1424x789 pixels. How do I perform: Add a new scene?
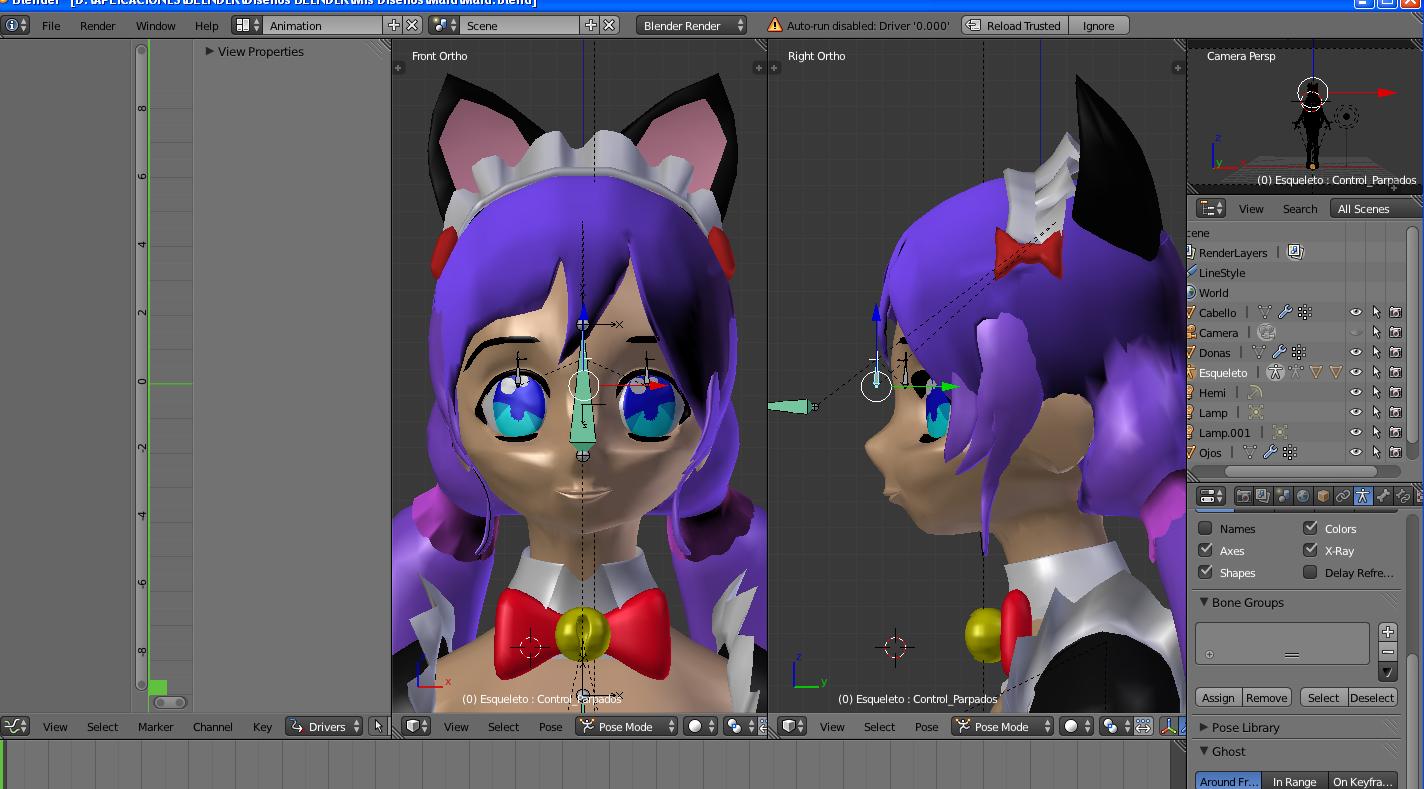(x=591, y=25)
